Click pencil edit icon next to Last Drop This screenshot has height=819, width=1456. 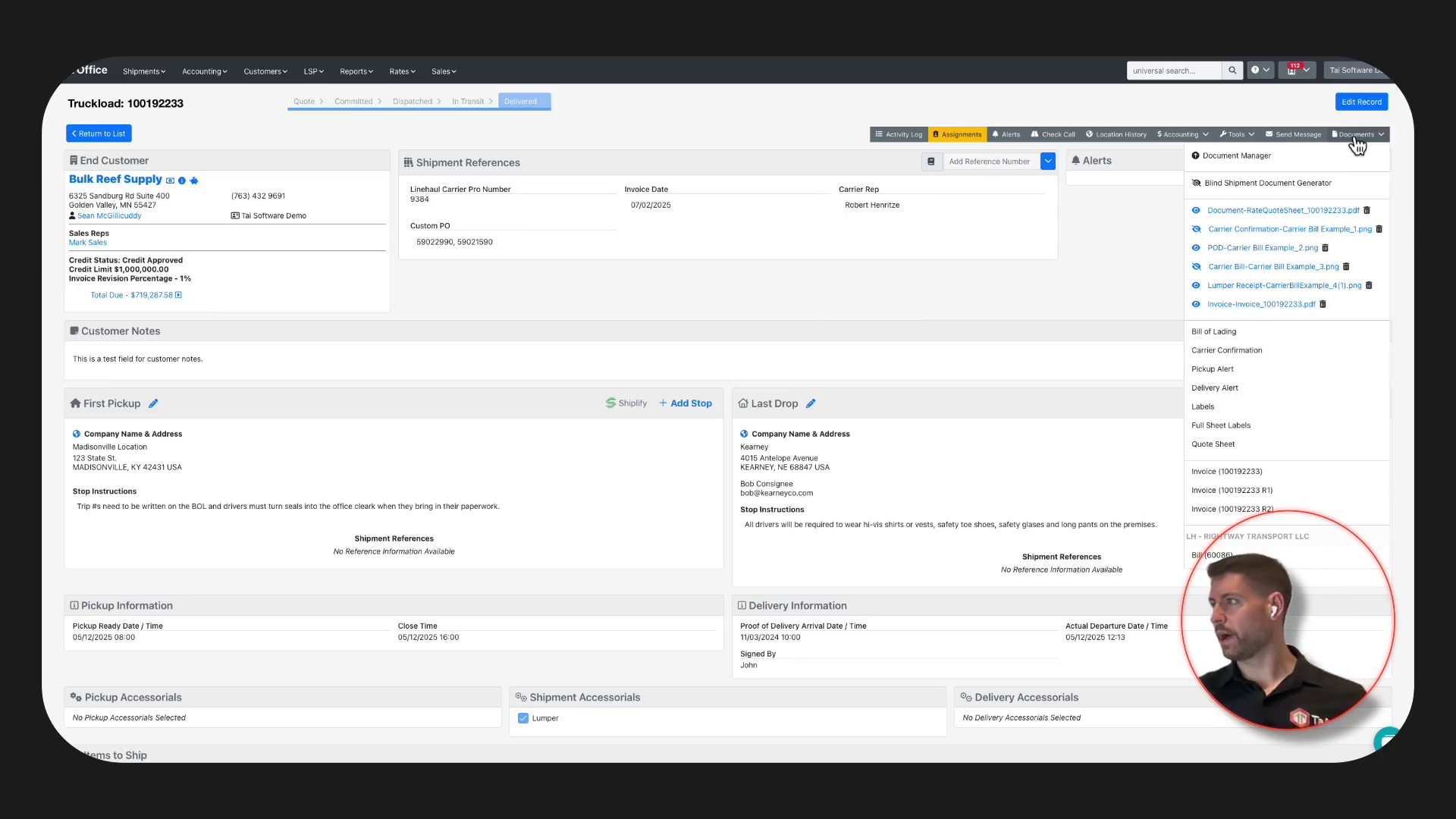click(x=811, y=403)
